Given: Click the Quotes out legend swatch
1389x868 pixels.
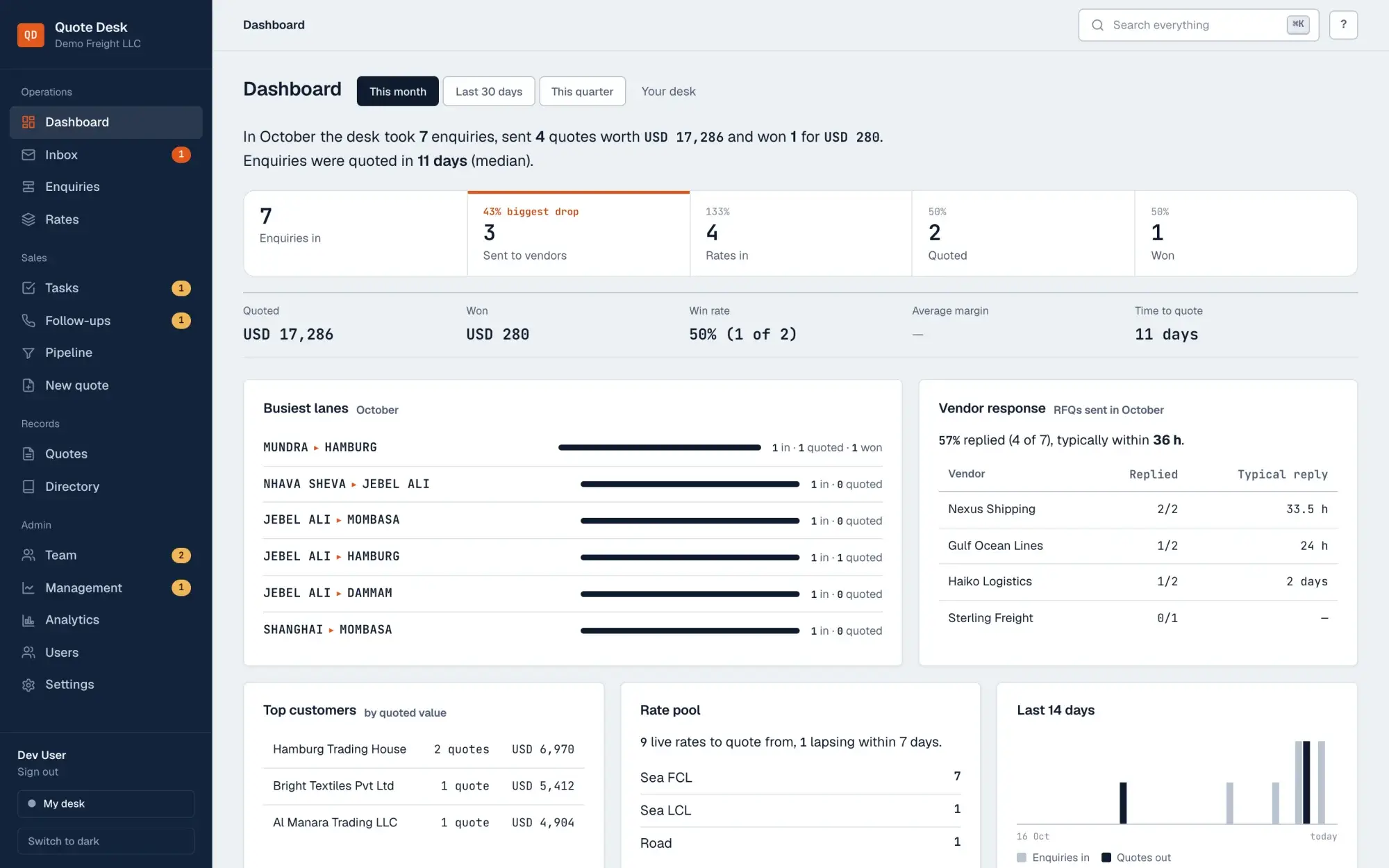Looking at the screenshot, I should [1106, 858].
